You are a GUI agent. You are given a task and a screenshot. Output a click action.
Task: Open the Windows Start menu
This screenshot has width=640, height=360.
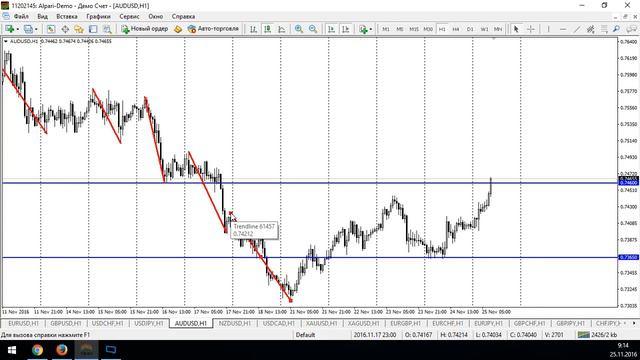[12, 350]
